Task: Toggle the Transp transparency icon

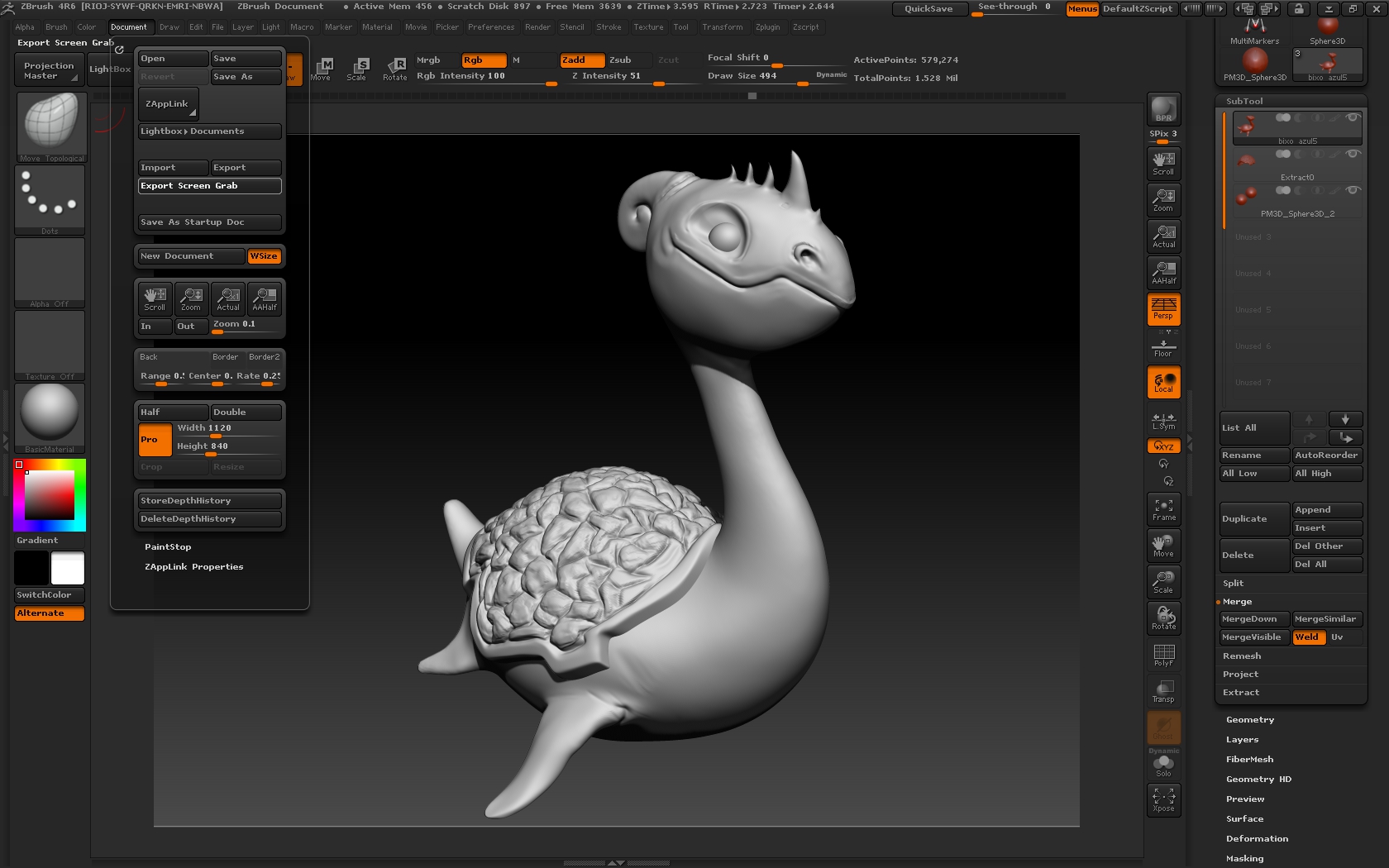Action: (1163, 691)
